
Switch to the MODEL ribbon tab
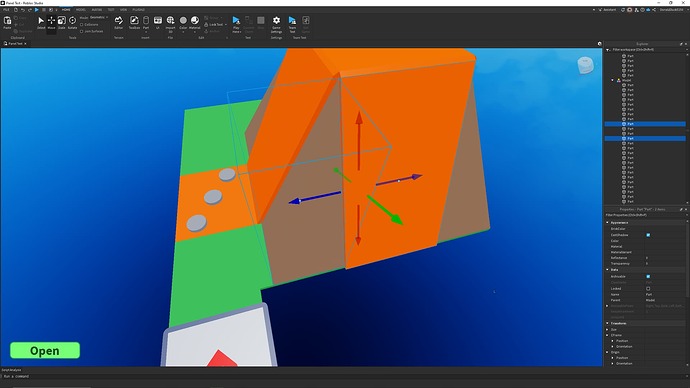click(81, 10)
